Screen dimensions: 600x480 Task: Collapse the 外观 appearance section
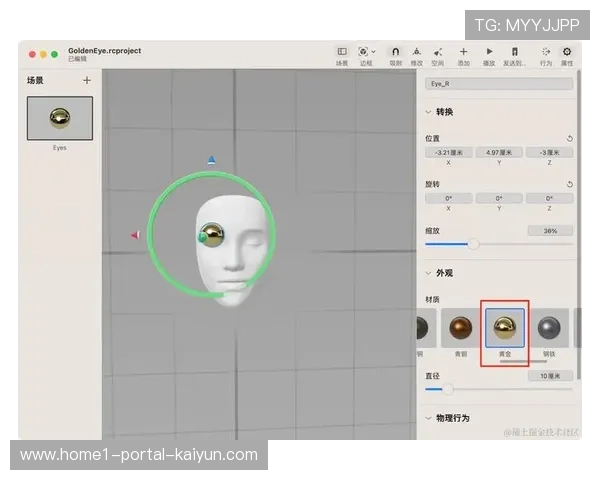coord(429,273)
